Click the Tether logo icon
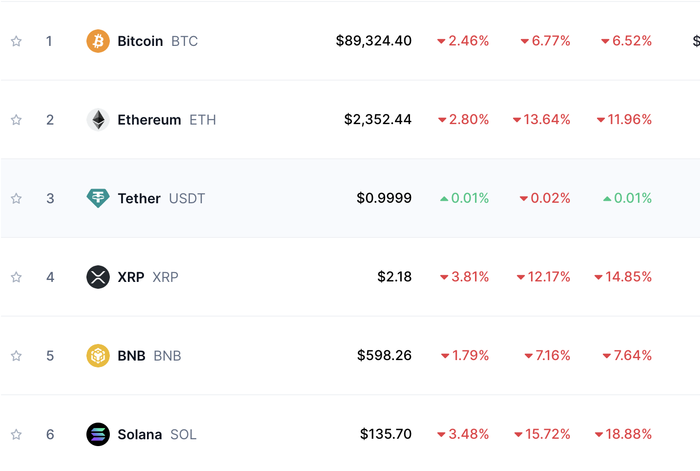The width and height of the screenshot is (700, 471). click(98, 198)
